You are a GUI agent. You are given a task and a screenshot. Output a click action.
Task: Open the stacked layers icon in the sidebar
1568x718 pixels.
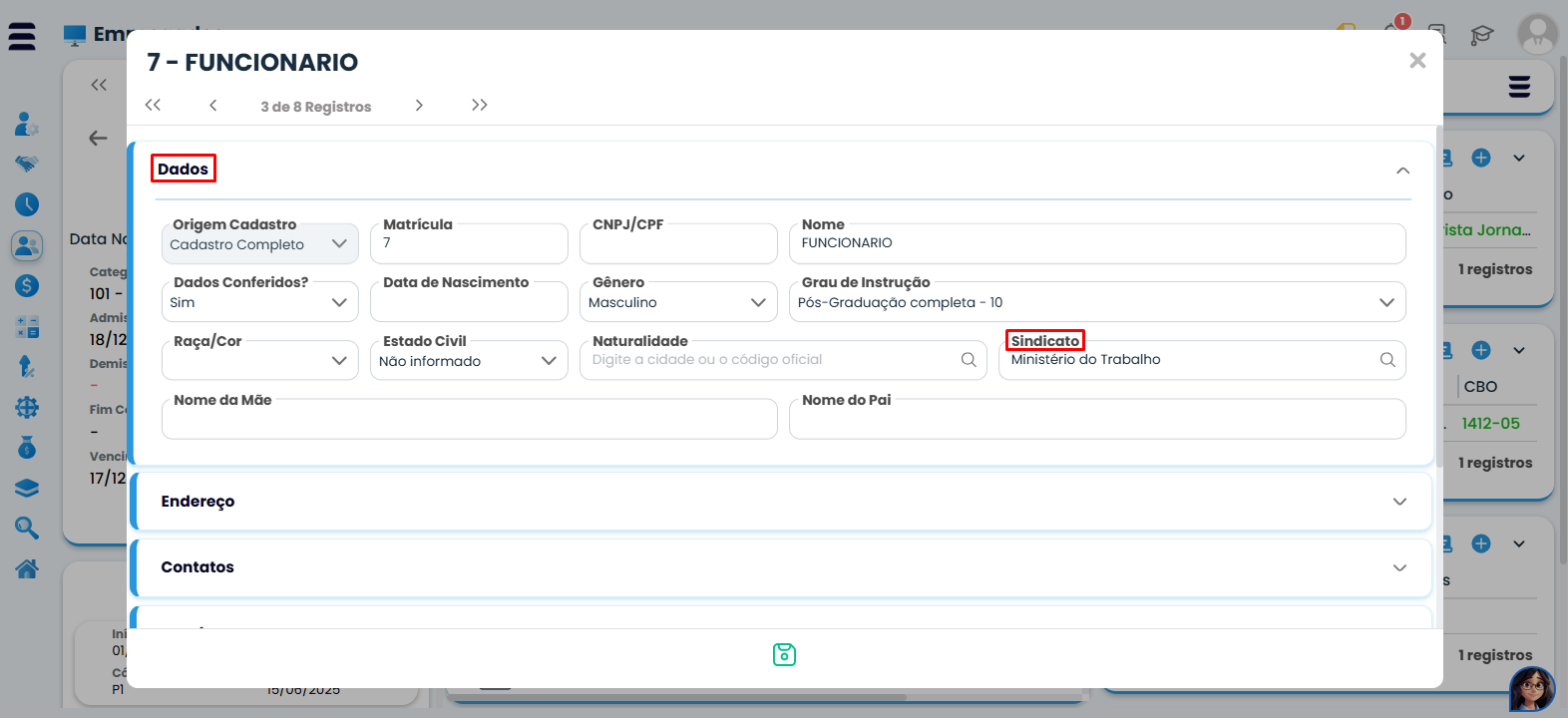click(x=27, y=488)
